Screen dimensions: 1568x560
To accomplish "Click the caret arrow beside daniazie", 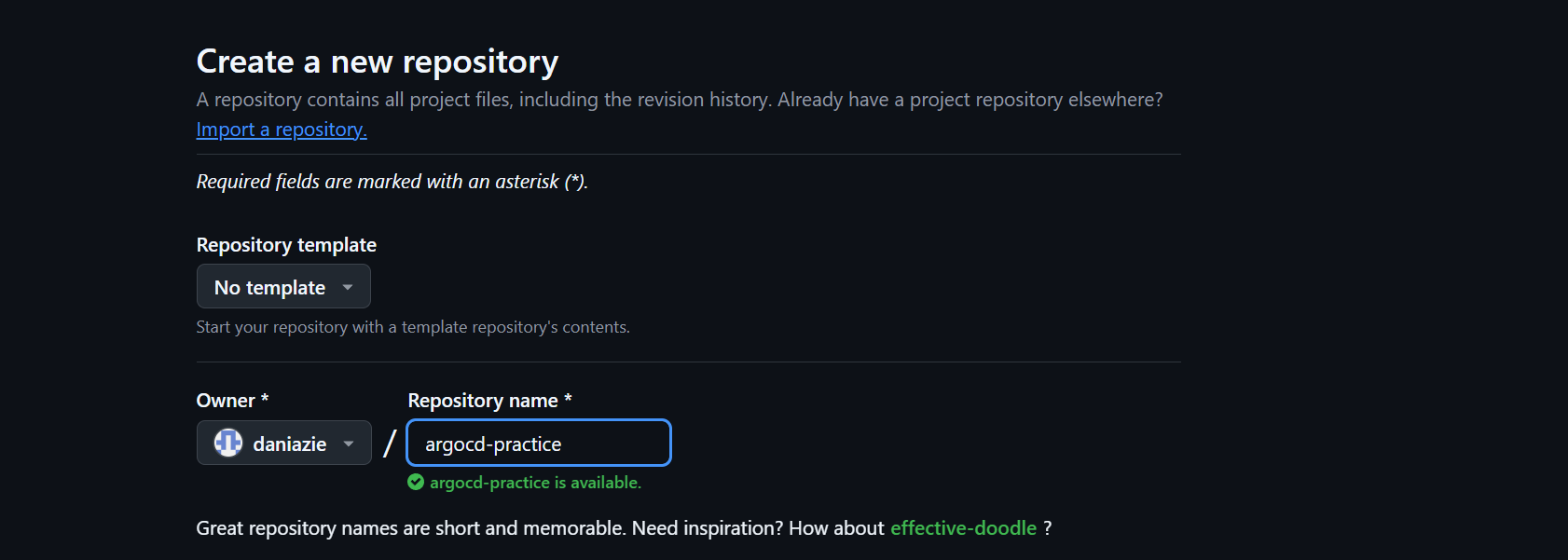I will coord(349,444).
